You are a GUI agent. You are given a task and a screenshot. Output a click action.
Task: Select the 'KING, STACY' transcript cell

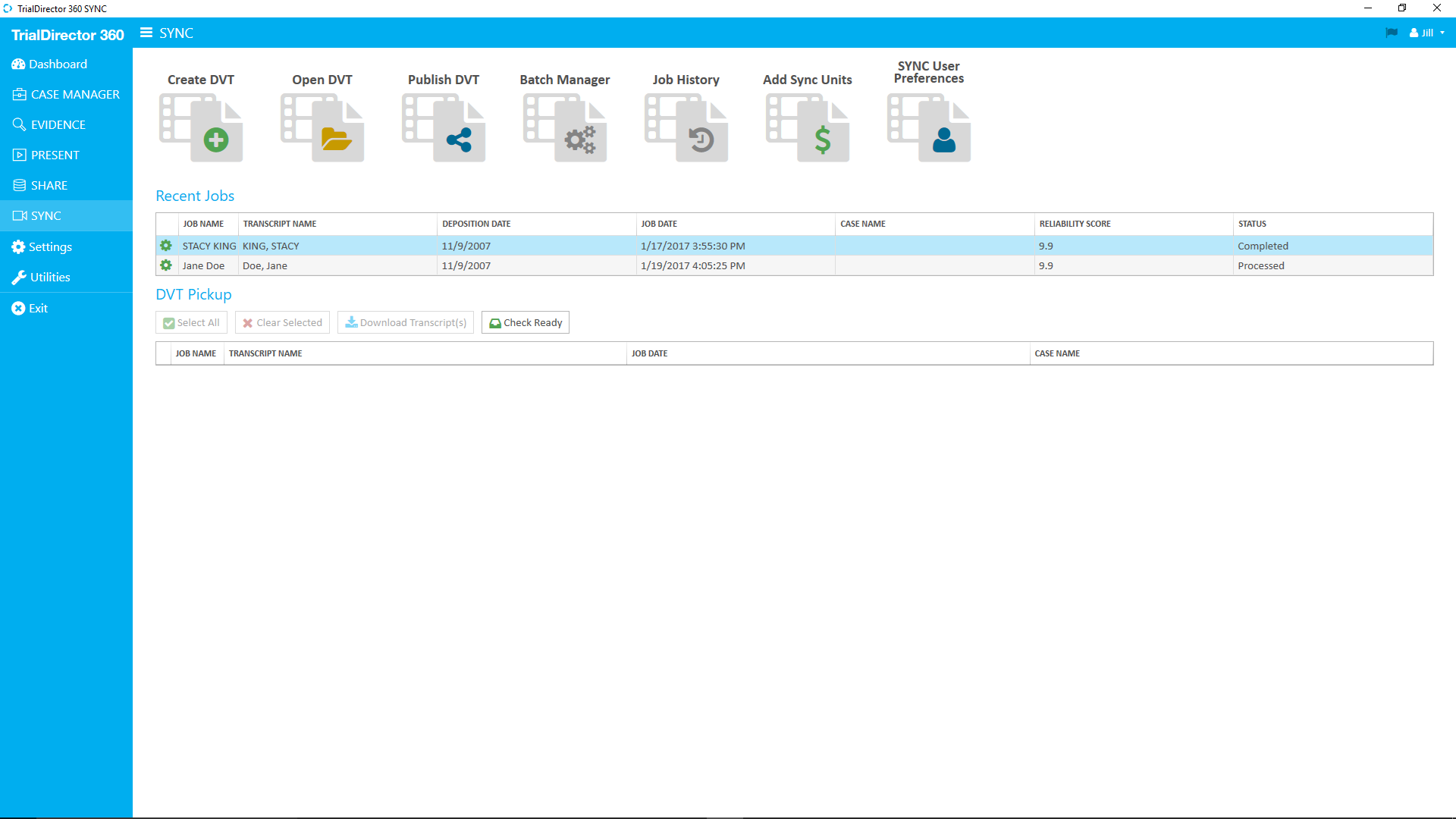click(337, 246)
